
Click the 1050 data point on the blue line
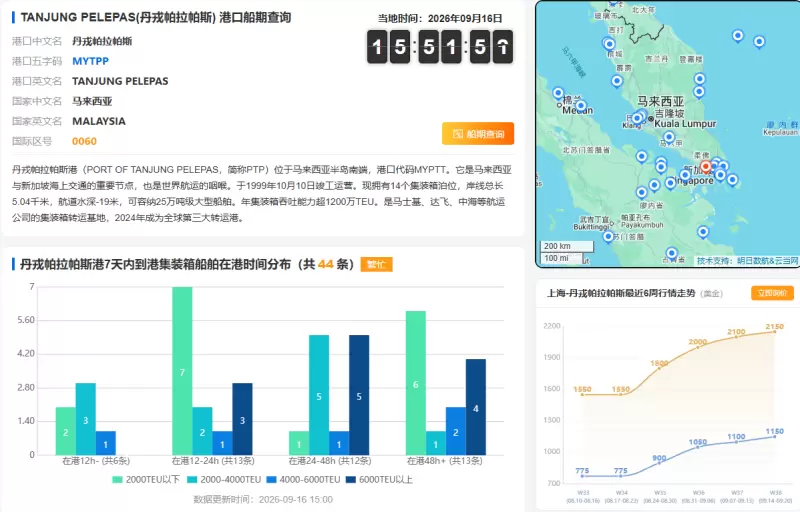point(698,447)
